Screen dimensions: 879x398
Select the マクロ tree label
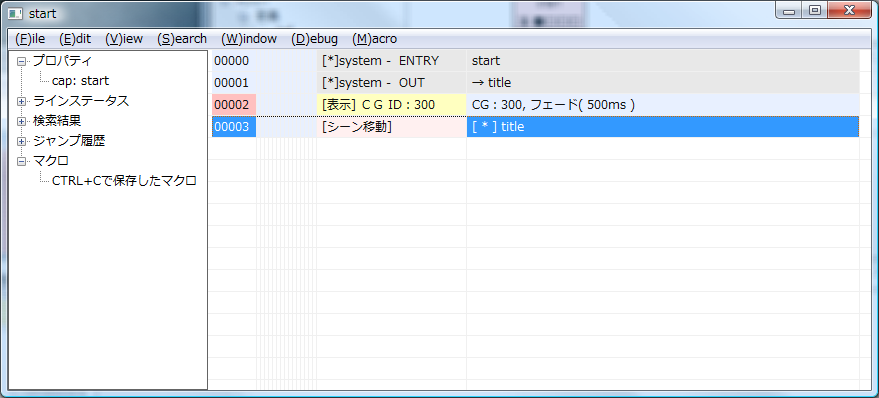tap(51, 161)
